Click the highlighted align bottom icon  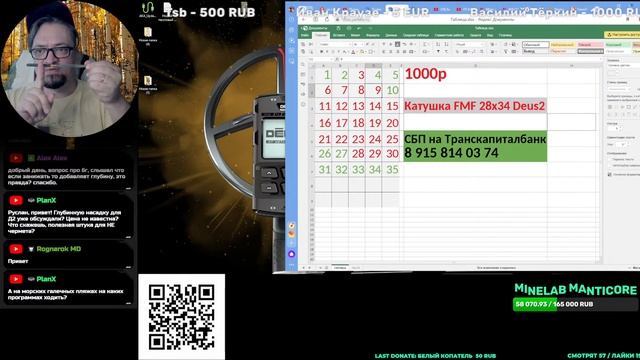coord(398,44)
